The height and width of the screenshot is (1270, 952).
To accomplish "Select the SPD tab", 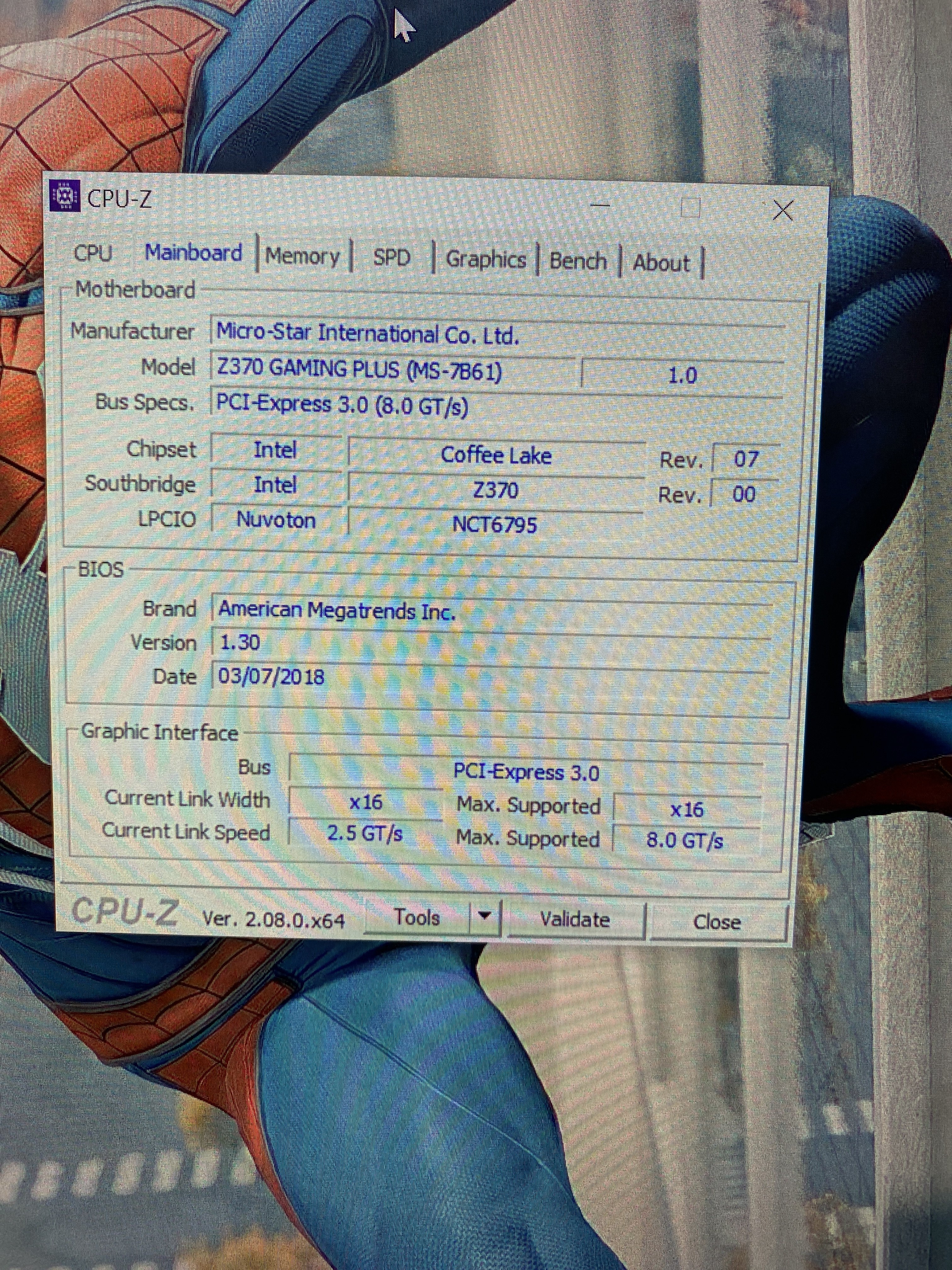I will click(391, 258).
